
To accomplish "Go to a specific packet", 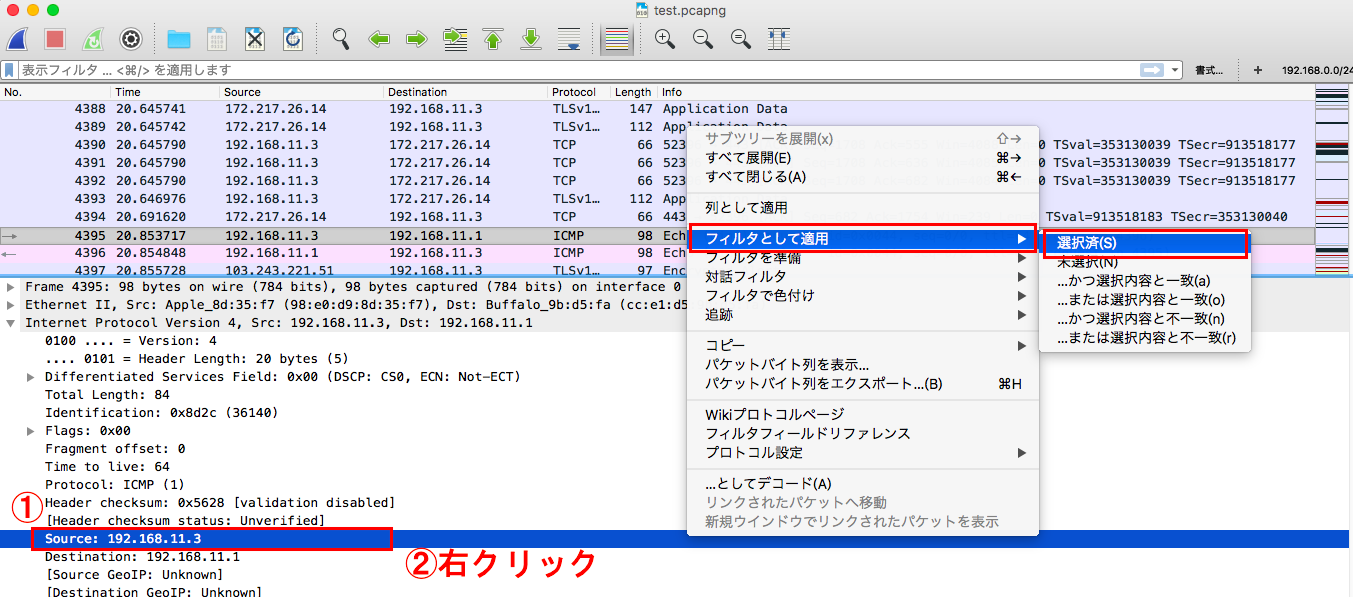I will tap(456, 40).
